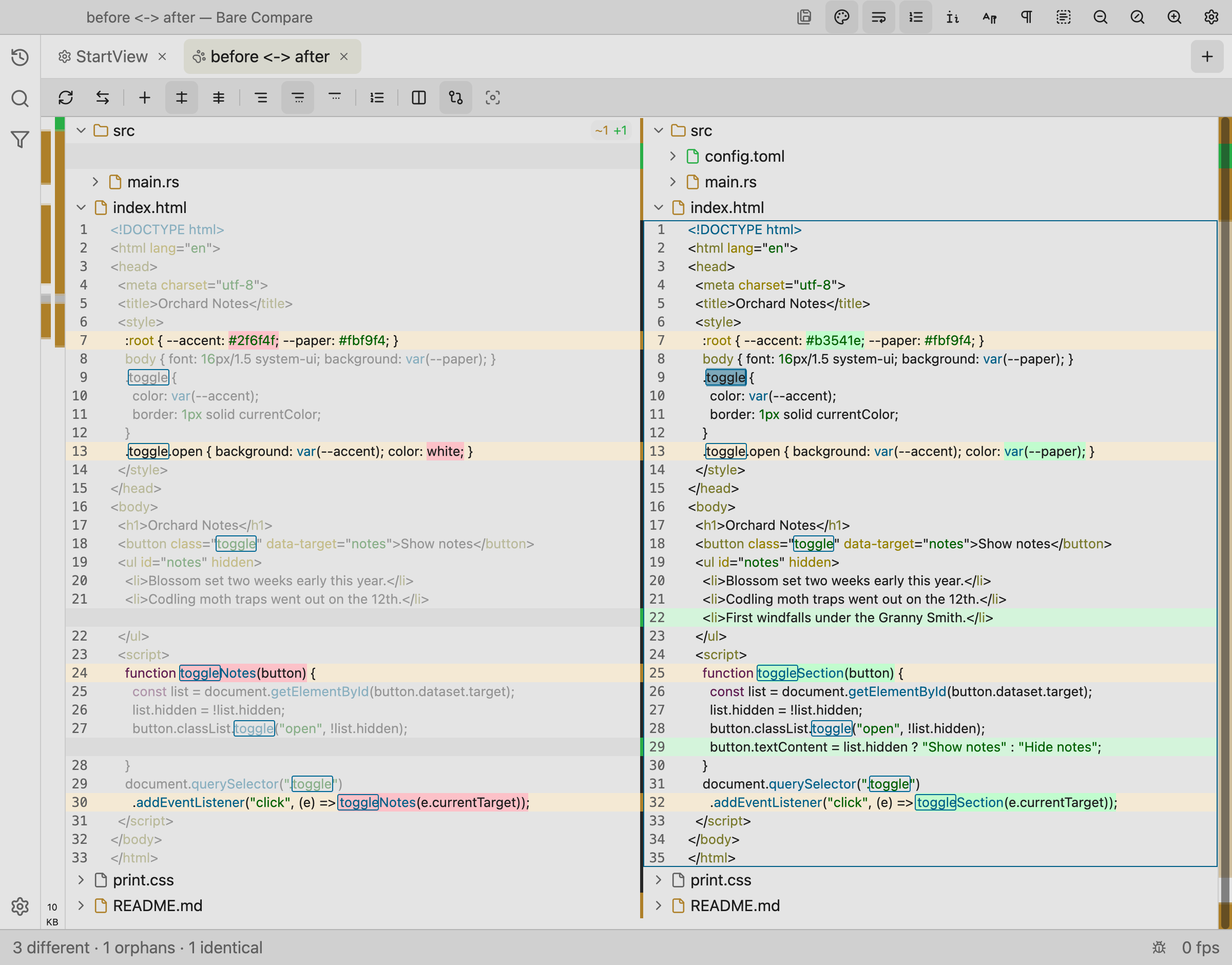1232x965 pixels.
Task: Open the sidebar gear at the bottom left
Action: point(20,906)
